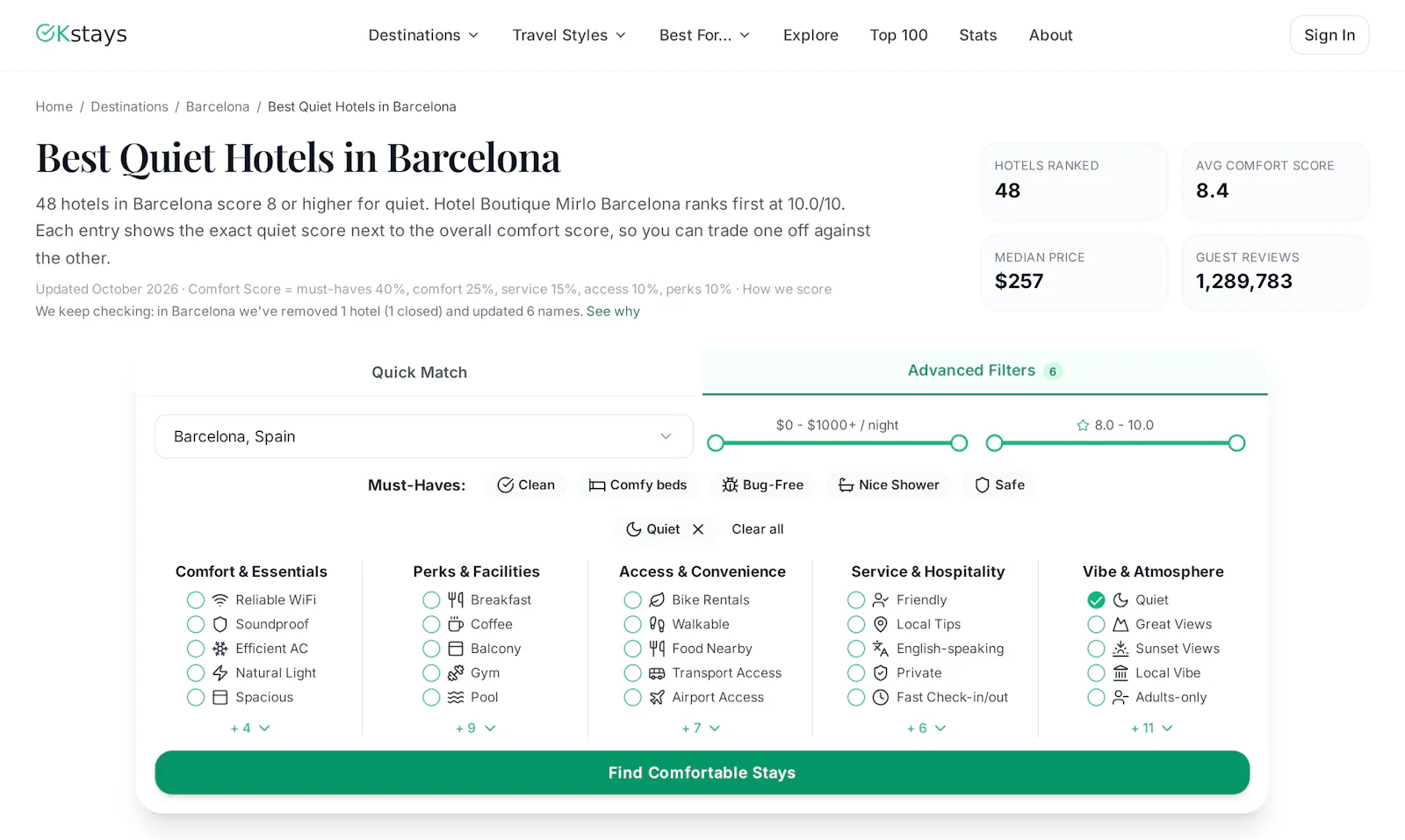The image size is (1405, 840).
Task: Expand +9 more Perks & Facilities options
Action: (x=475, y=728)
